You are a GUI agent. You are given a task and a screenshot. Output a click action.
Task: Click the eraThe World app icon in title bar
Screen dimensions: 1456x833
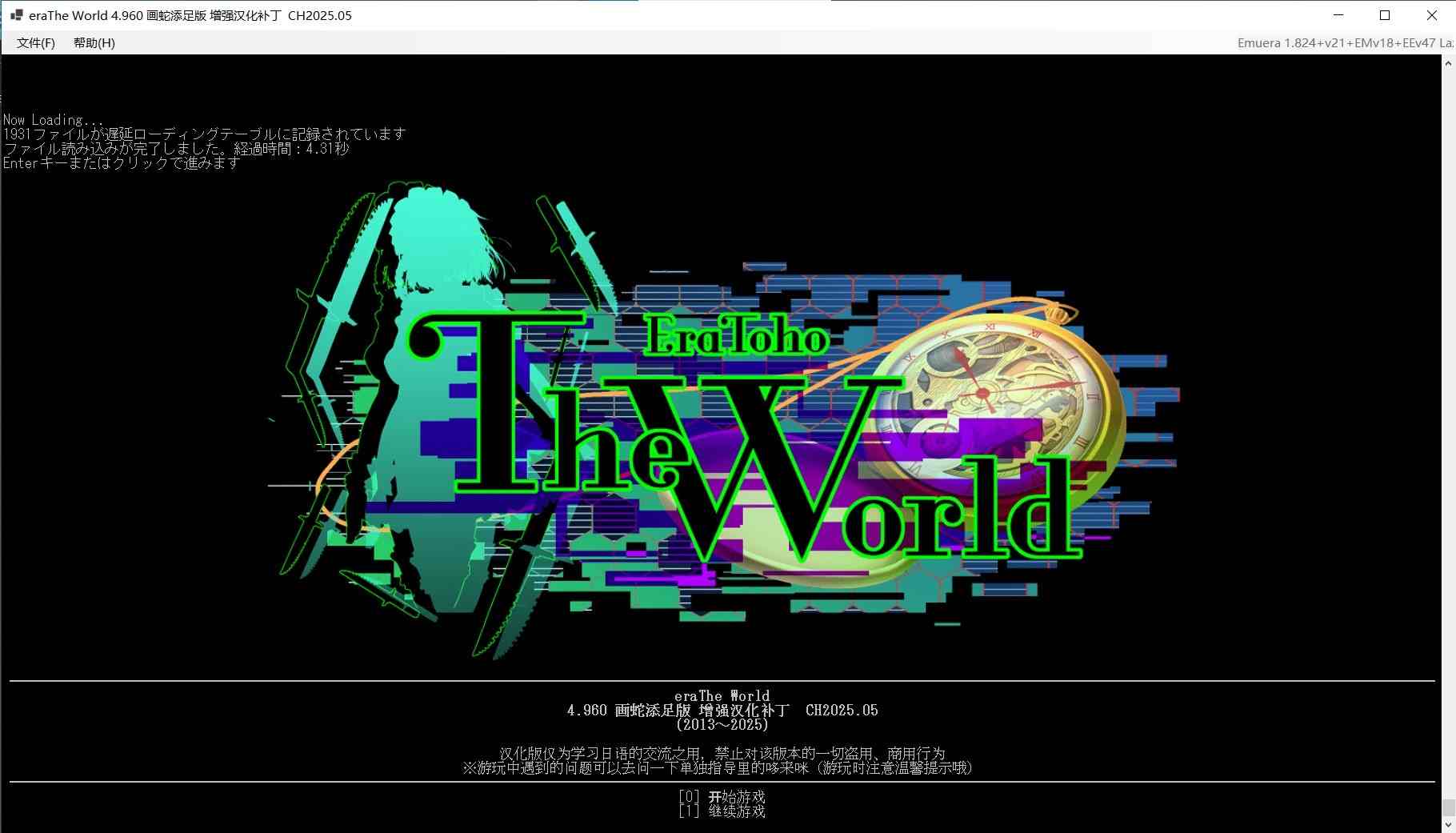point(16,15)
